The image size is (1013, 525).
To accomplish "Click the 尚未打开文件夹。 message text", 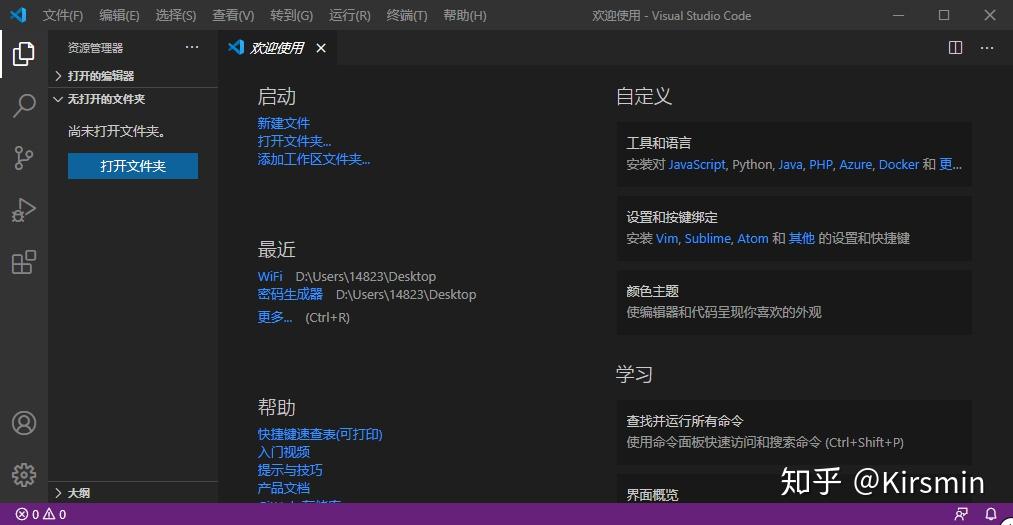I will [x=118, y=131].
